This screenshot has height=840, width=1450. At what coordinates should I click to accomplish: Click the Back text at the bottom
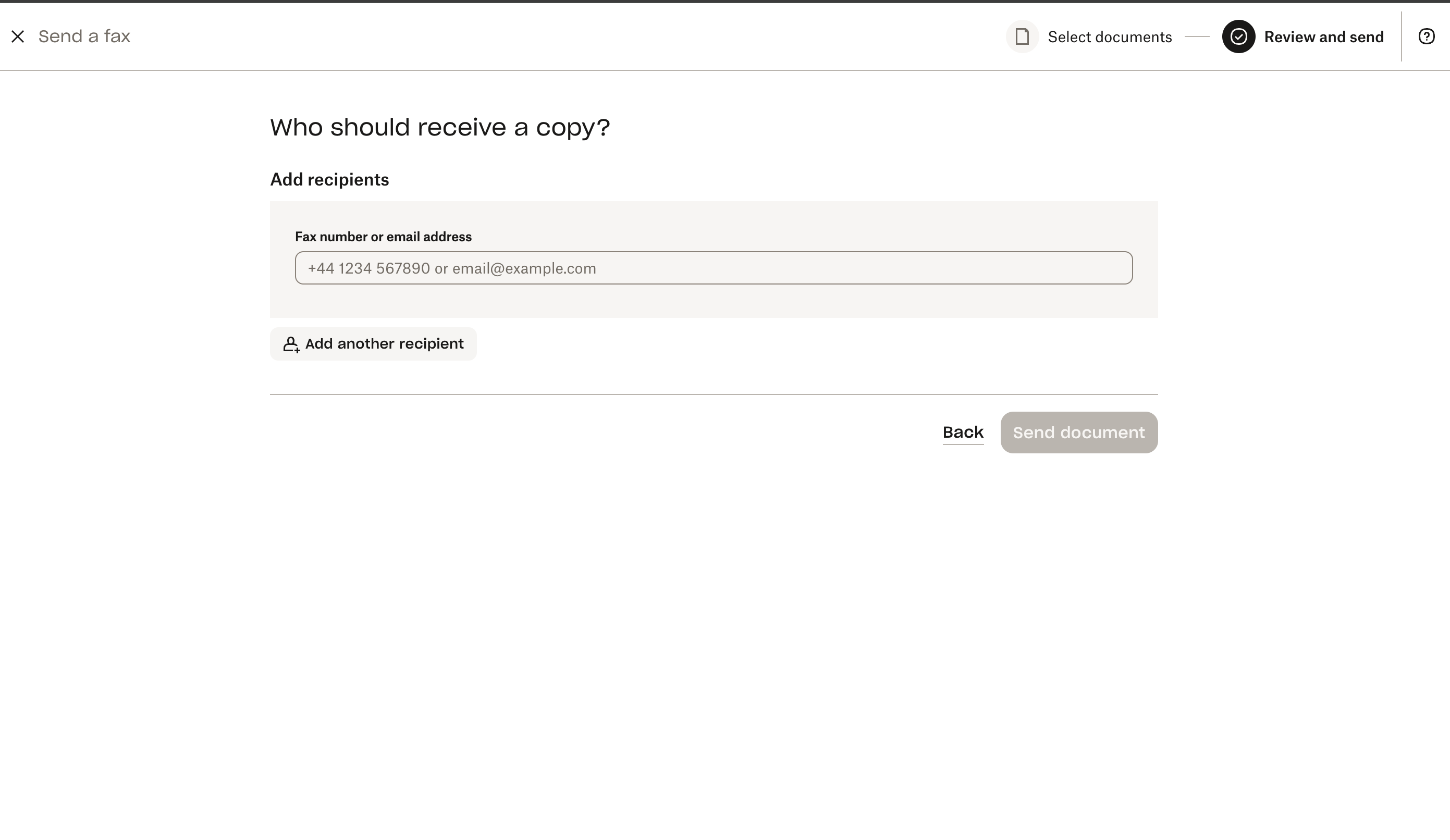tap(962, 431)
